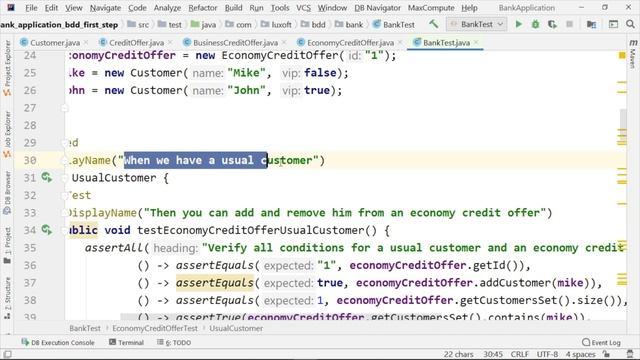Image resolution: width=640 pixels, height=360 pixels.
Task: Click the Build project hammer icon
Action: 433,24
